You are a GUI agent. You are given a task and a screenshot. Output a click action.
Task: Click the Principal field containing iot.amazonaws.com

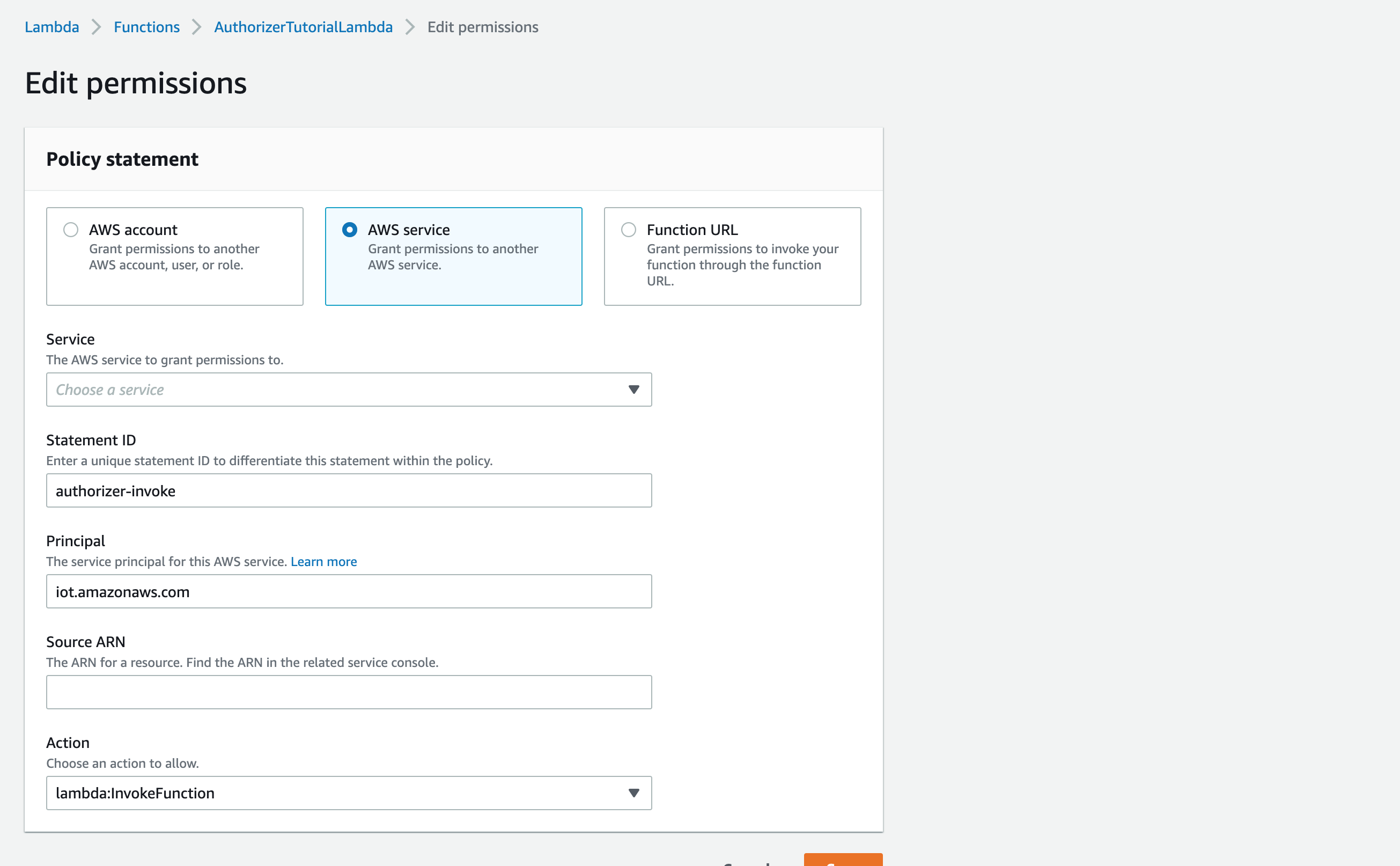tap(348, 591)
